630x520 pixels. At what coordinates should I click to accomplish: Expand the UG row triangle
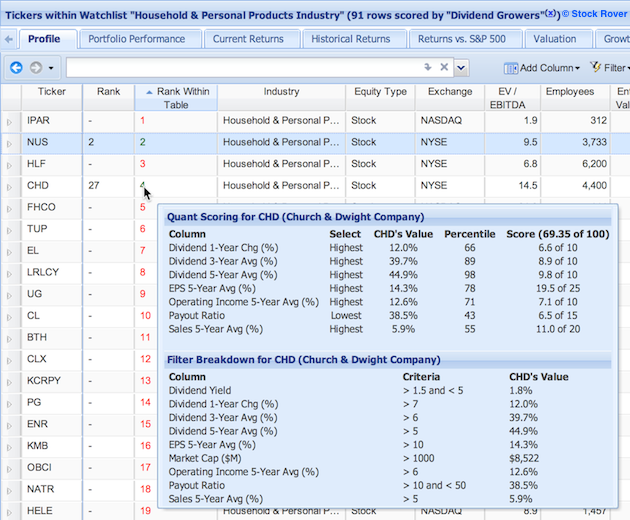[9, 295]
